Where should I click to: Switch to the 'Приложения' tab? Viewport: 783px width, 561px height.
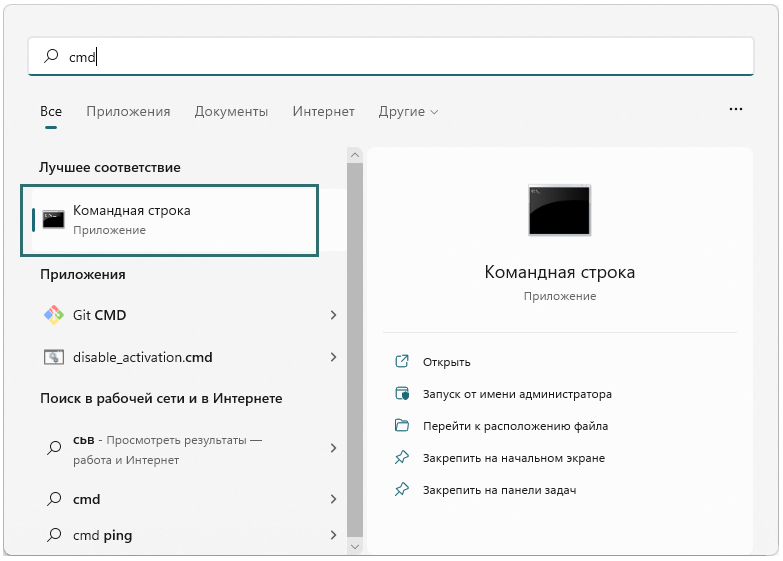(x=128, y=112)
